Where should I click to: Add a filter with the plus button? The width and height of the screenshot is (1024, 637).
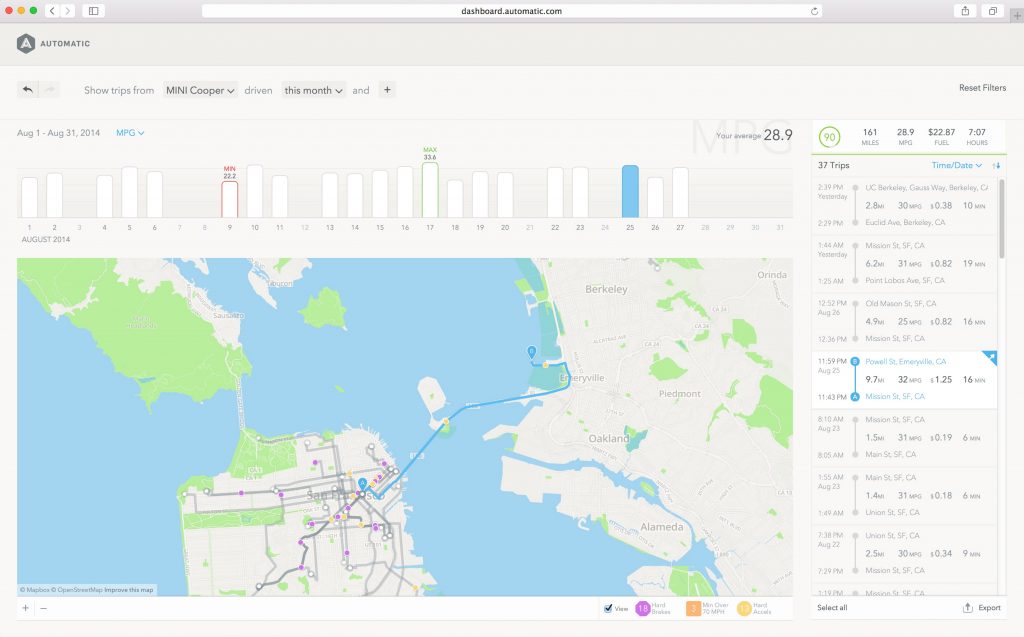tap(387, 90)
